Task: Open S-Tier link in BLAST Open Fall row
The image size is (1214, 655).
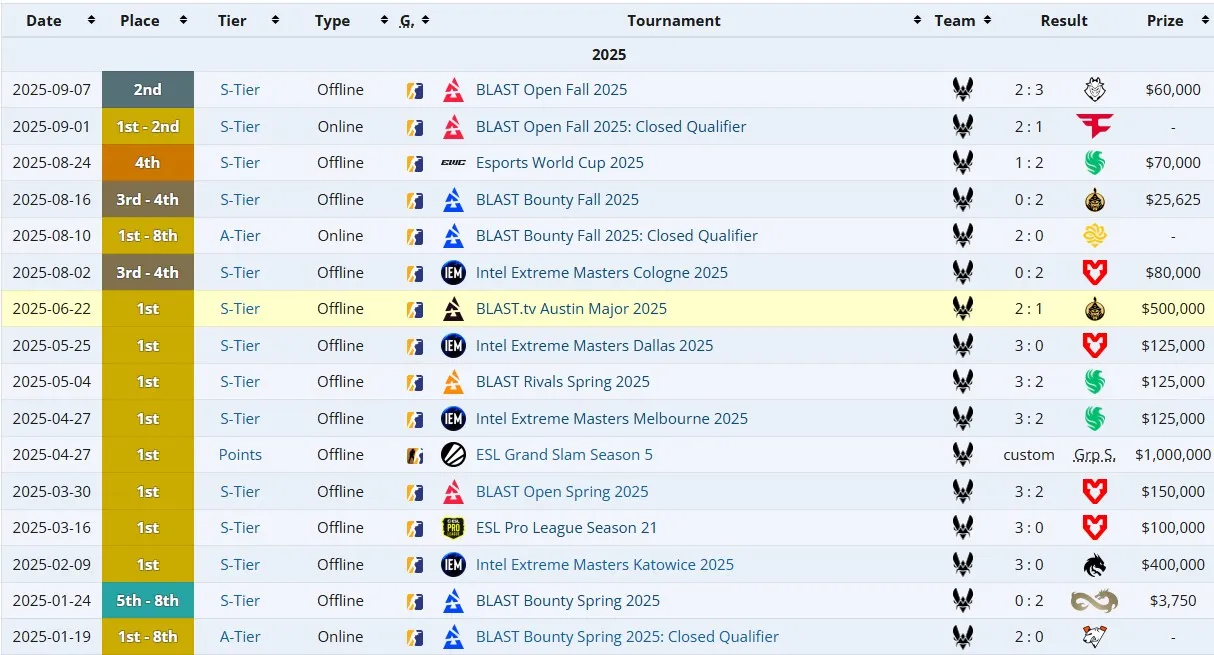Action: 240,90
